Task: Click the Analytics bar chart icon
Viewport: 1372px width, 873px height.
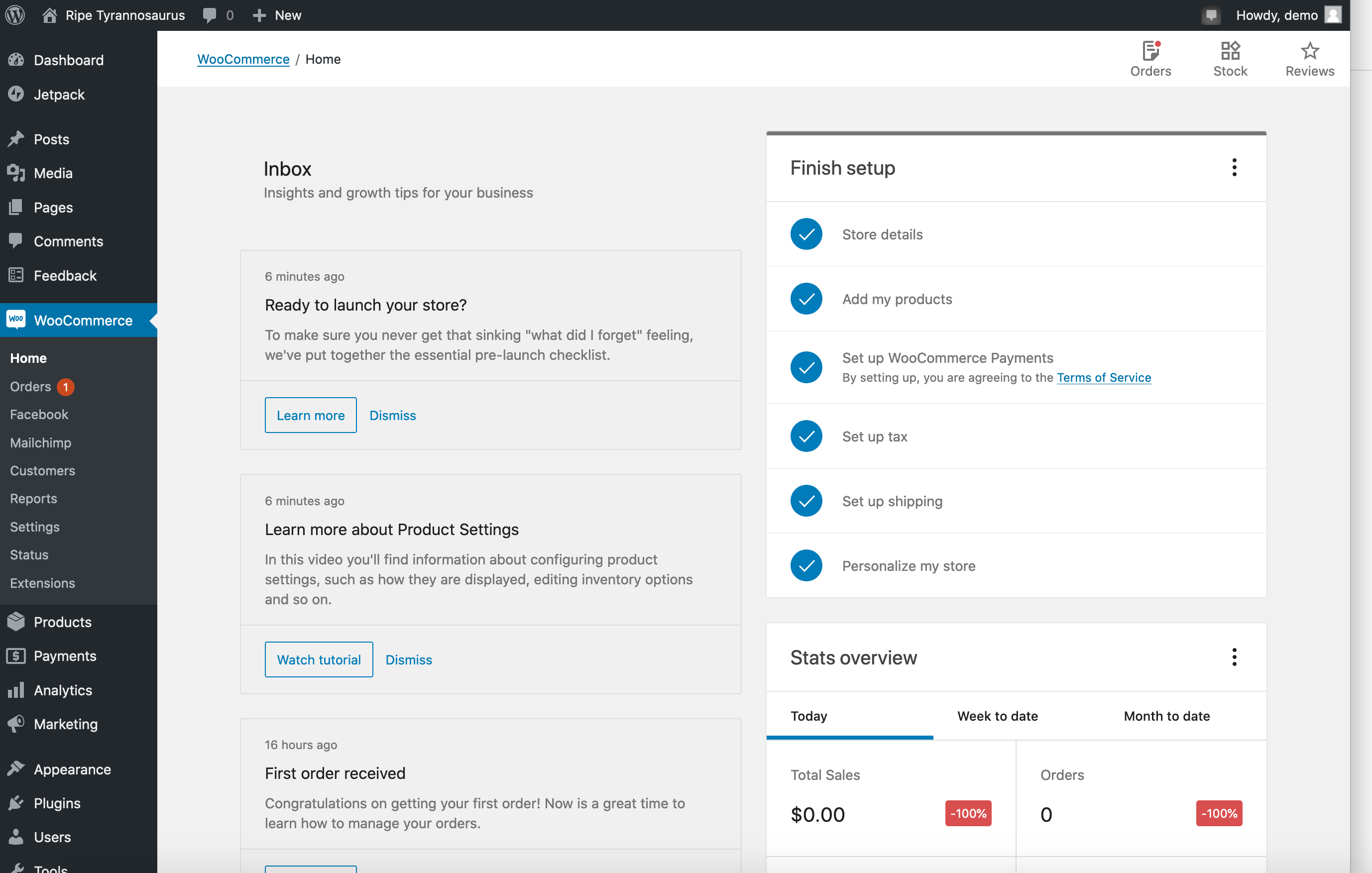Action: tap(16, 690)
